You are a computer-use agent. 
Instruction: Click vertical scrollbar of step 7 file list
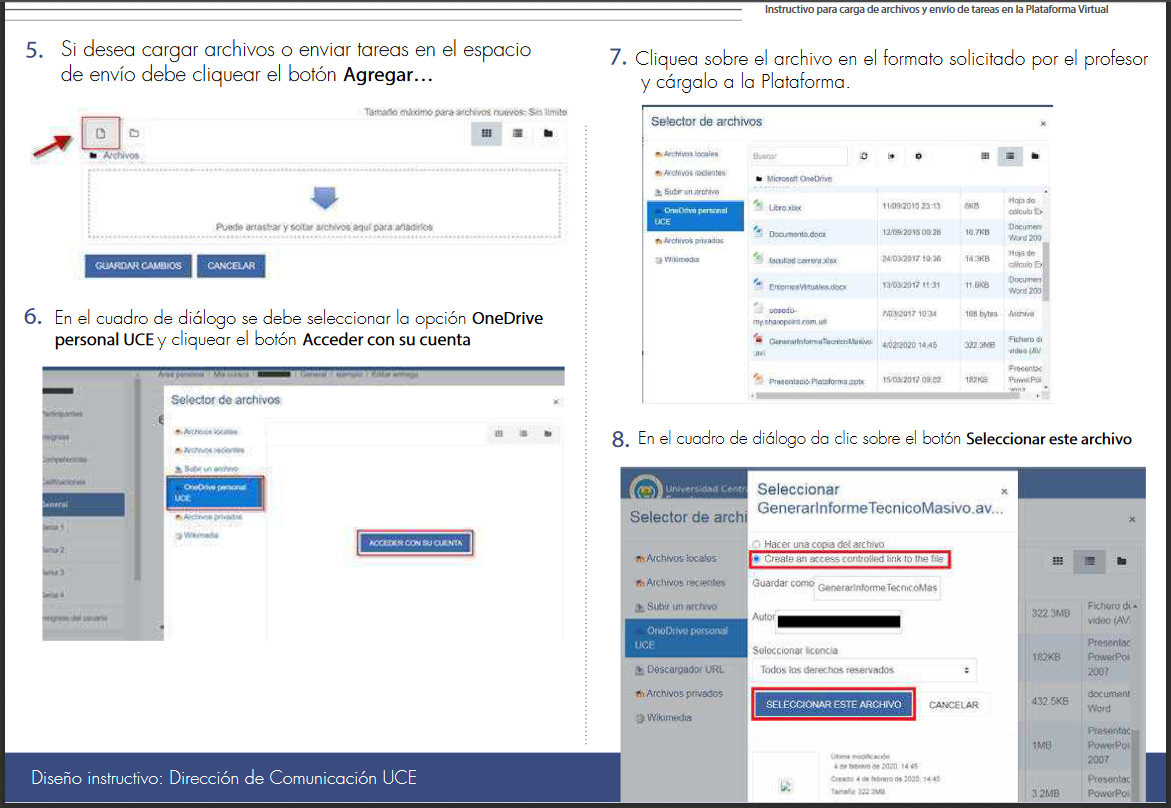(x=1046, y=273)
